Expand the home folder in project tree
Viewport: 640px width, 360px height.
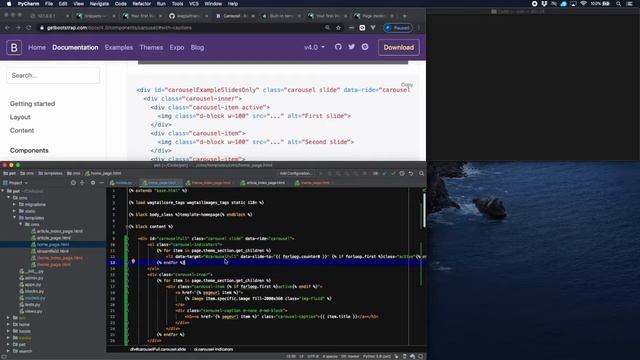[x=8, y=324]
